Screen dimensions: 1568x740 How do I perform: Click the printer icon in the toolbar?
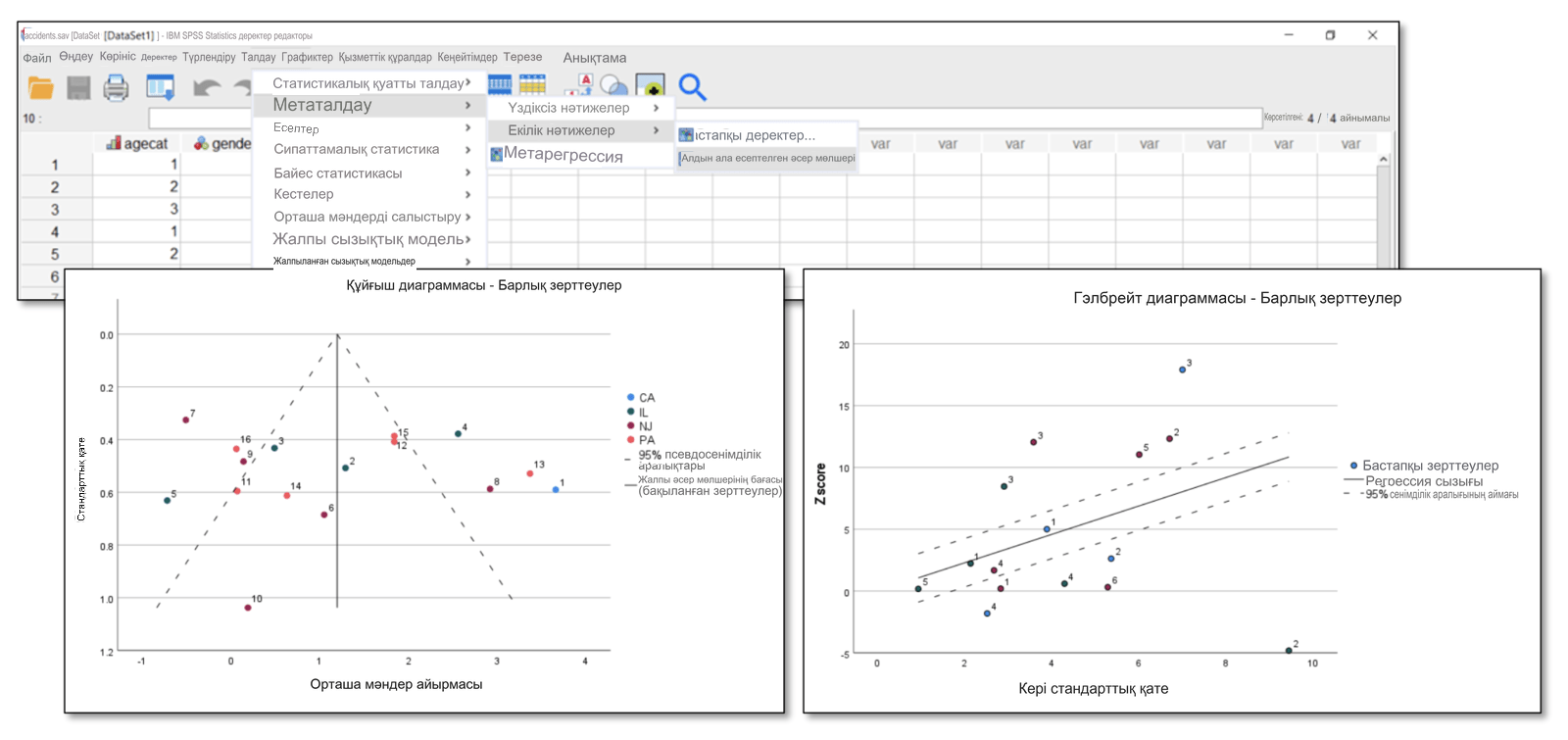click(x=116, y=88)
